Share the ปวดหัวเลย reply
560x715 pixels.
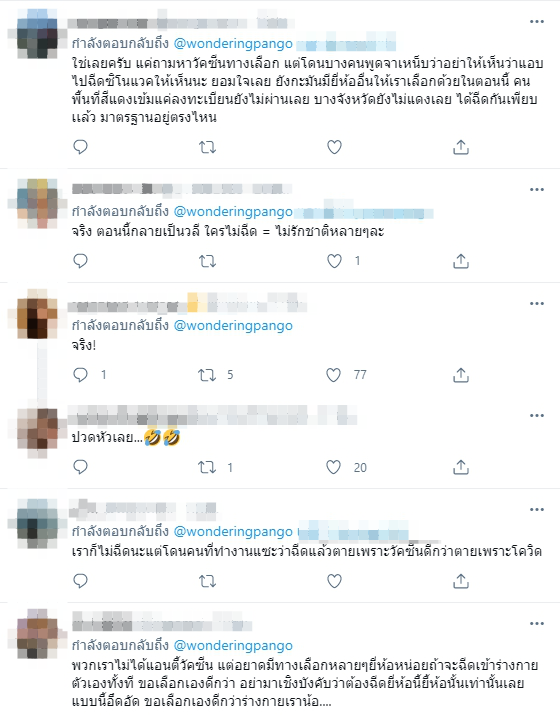point(461,467)
